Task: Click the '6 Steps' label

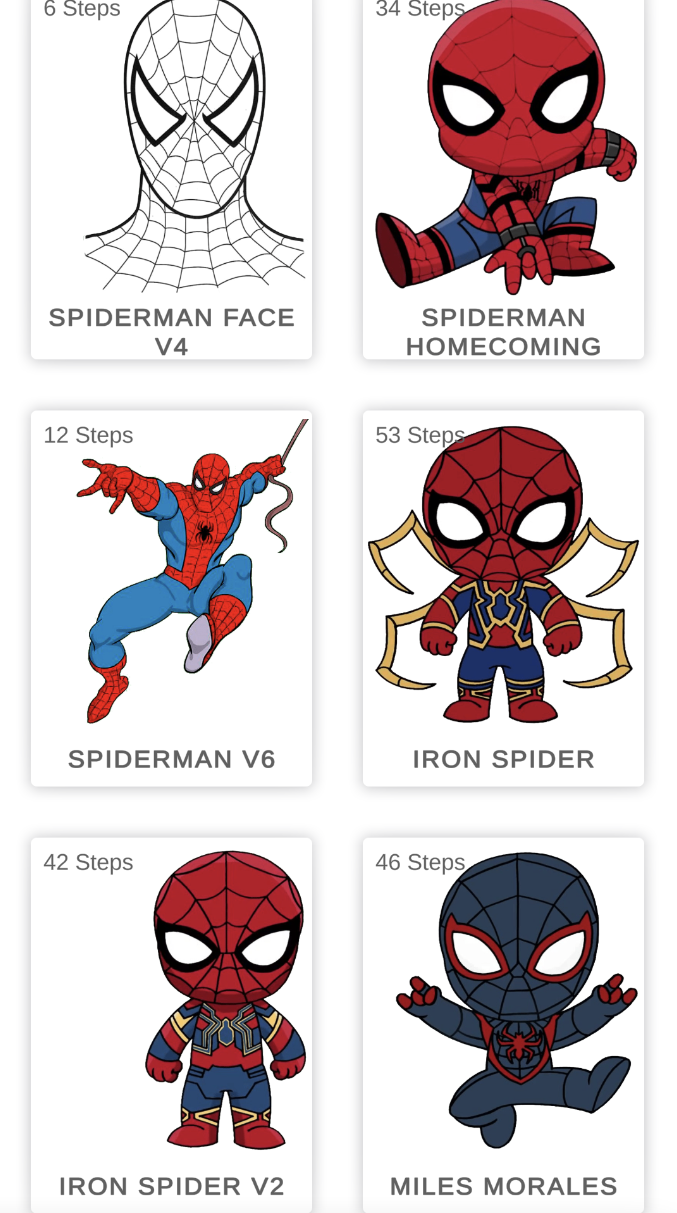Action: pos(81,9)
